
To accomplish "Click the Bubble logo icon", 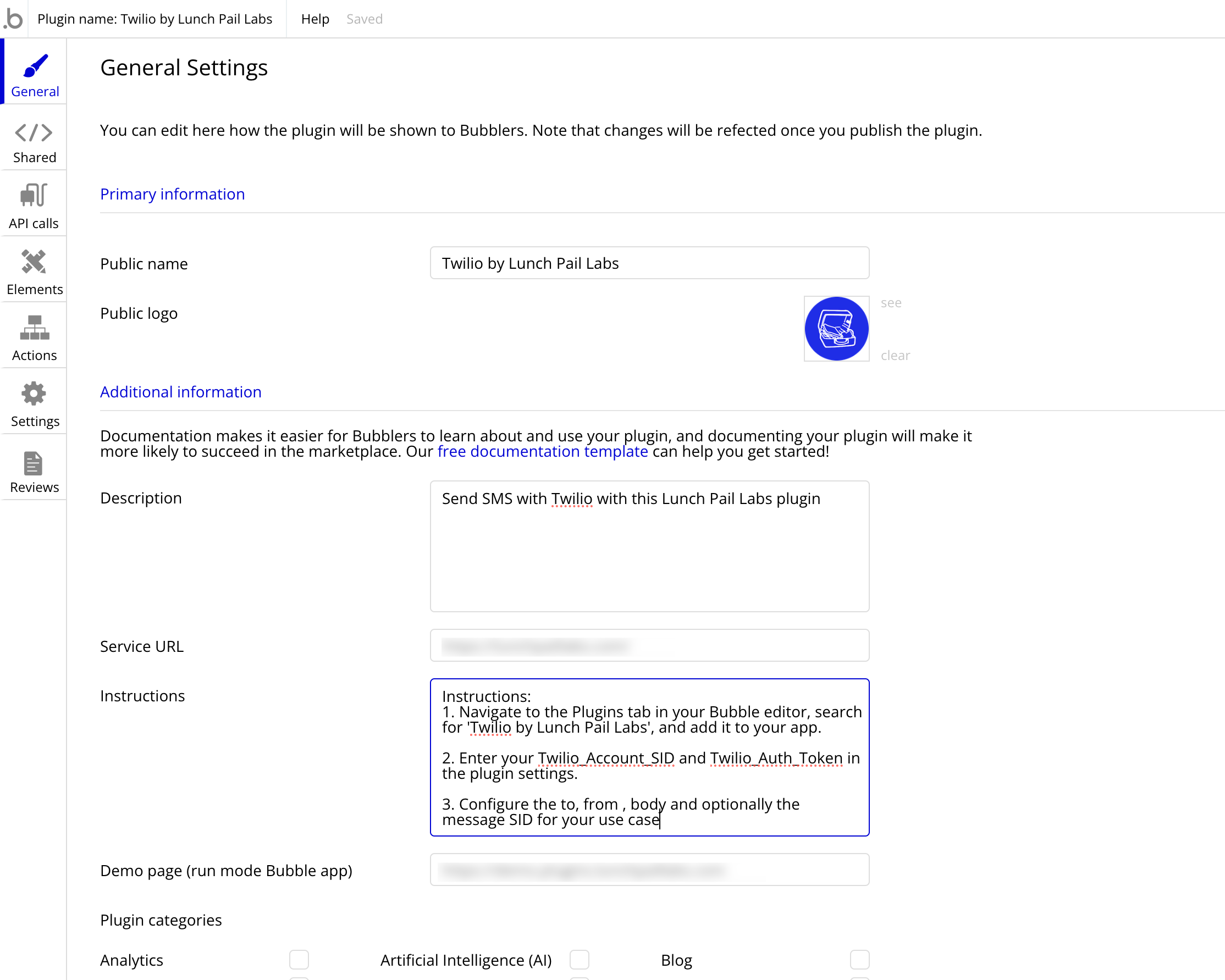I will pos(14,19).
